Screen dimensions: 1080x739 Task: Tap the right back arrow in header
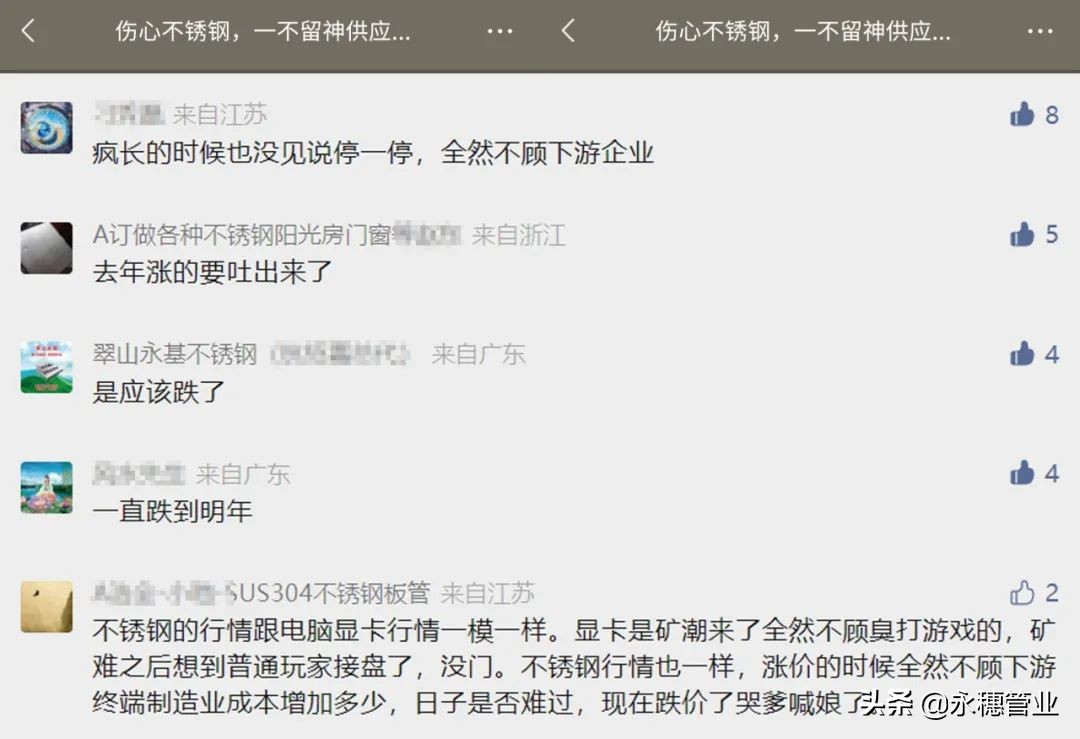coord(568,31)
